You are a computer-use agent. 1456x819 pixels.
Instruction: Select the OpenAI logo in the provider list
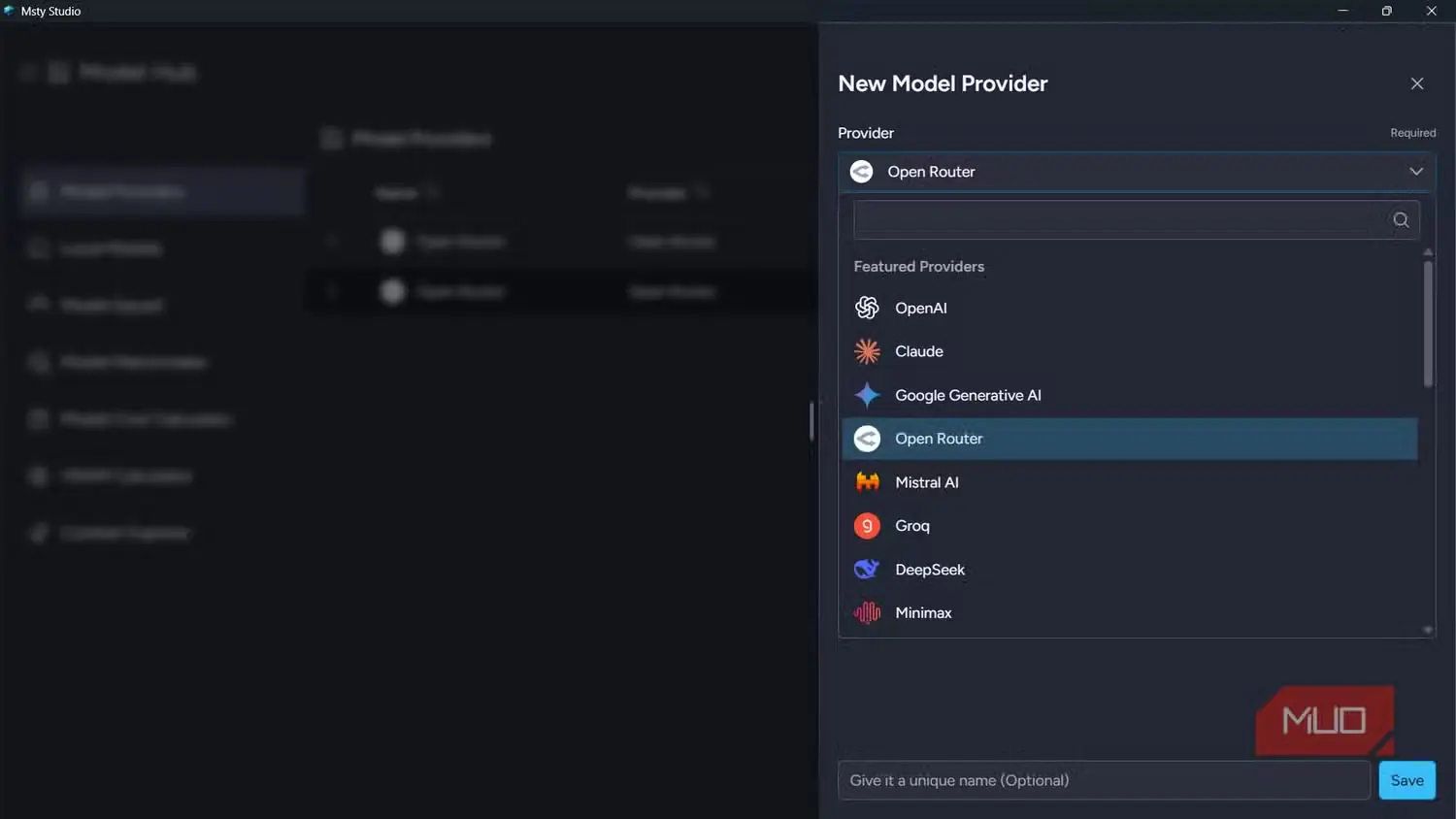(867, 308)
